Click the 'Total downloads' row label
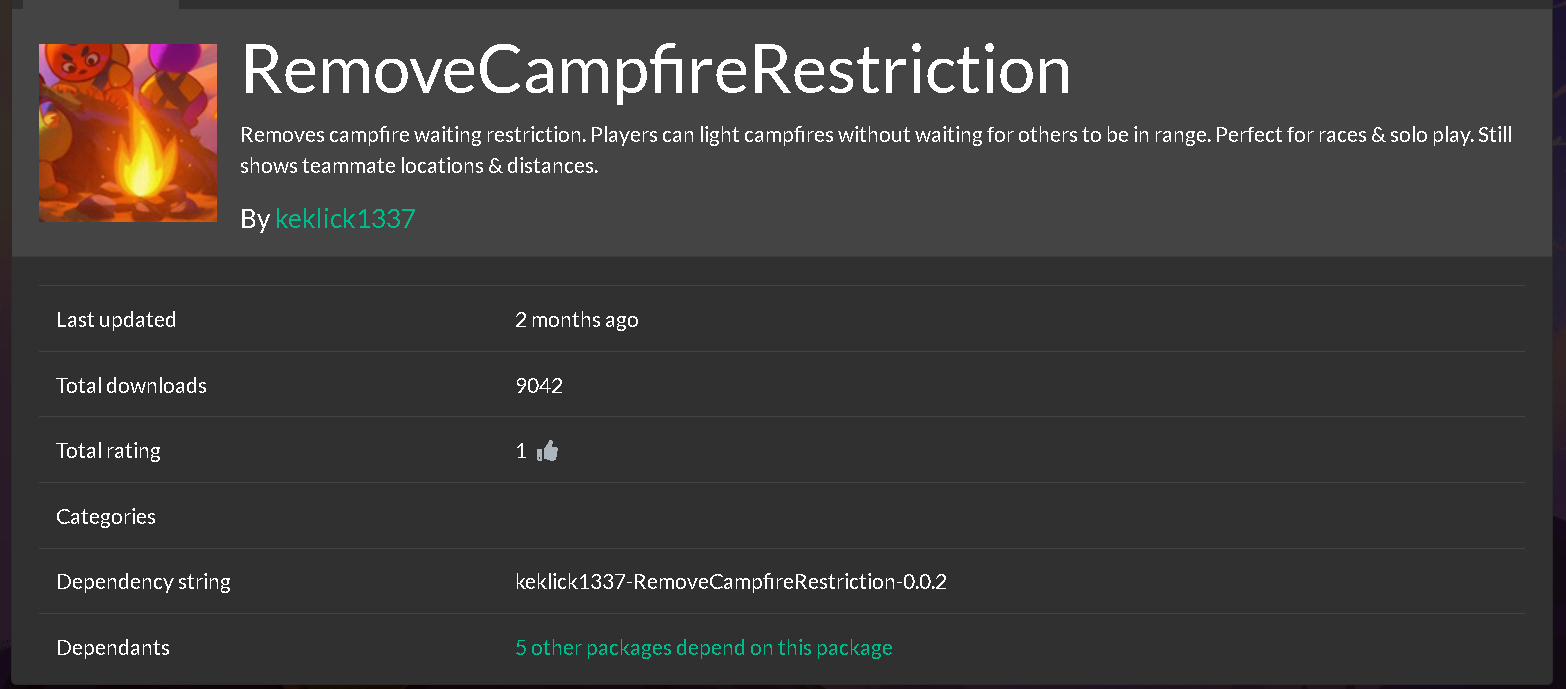Image resolution: width=1566 pixels, height=689 pixels. pos(132,386)
